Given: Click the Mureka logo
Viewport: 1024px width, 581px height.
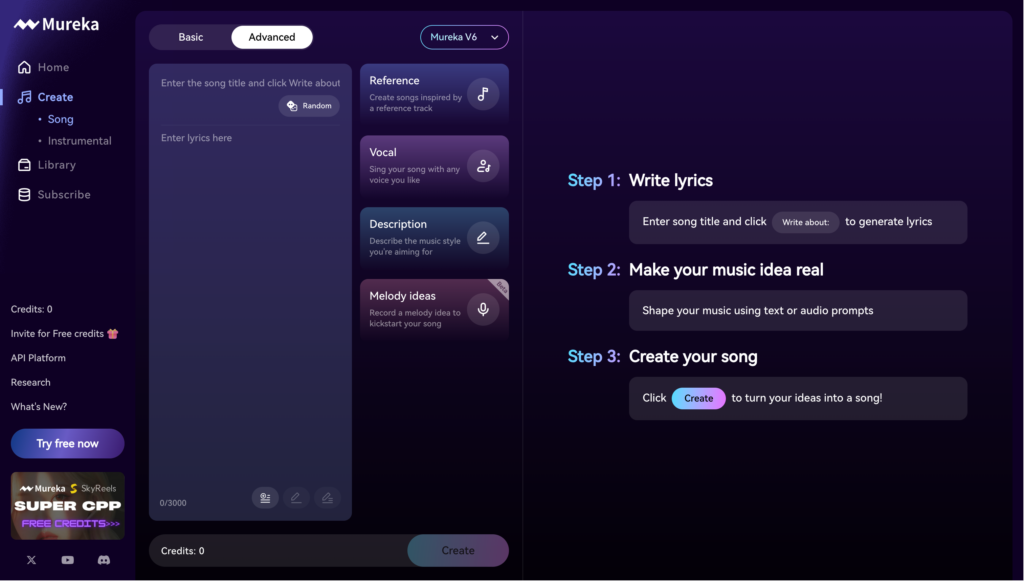Looking at the screenshot, I should (x=57, y=25).
